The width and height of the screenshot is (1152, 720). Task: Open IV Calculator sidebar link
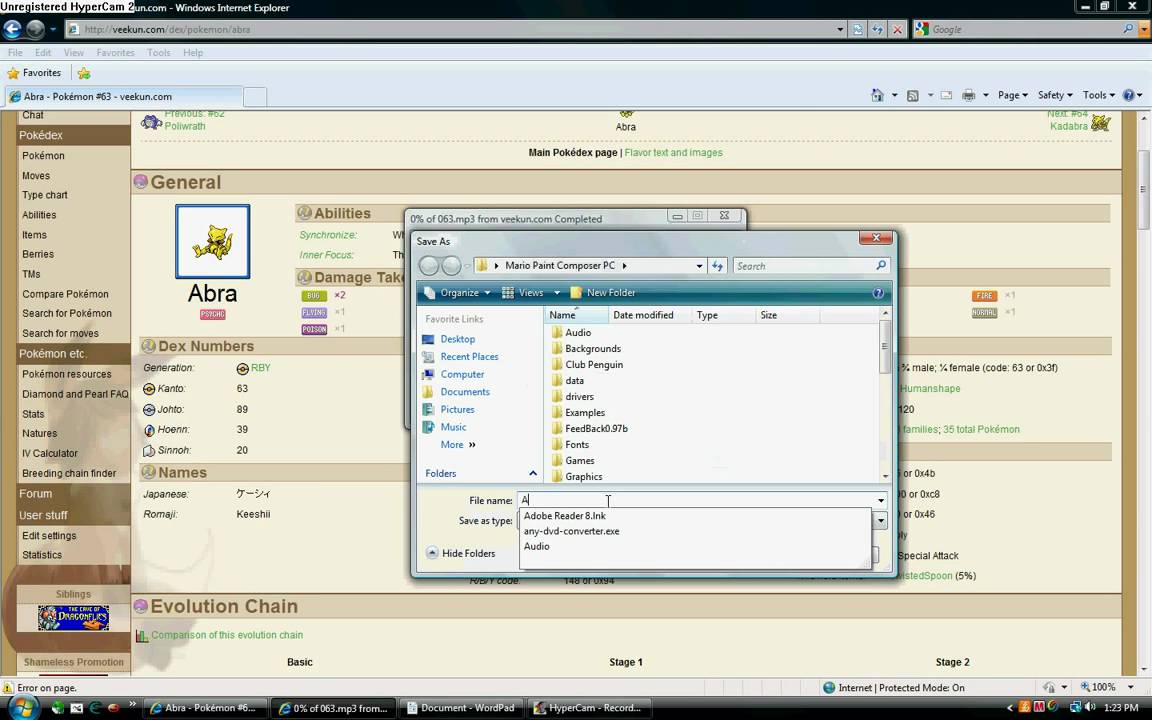point(50,454)
